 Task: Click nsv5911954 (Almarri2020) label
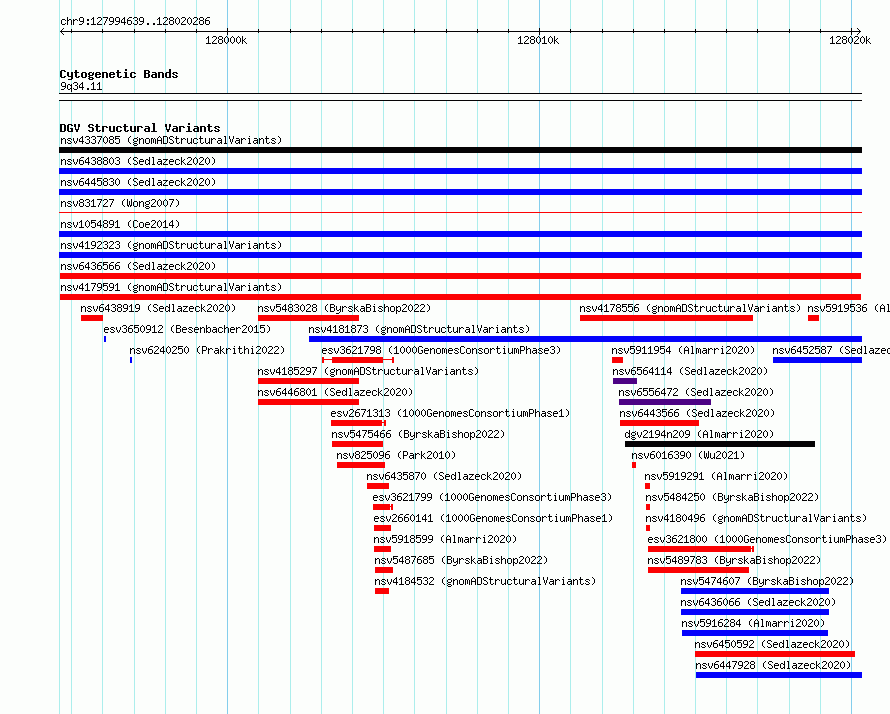[683, 350]
